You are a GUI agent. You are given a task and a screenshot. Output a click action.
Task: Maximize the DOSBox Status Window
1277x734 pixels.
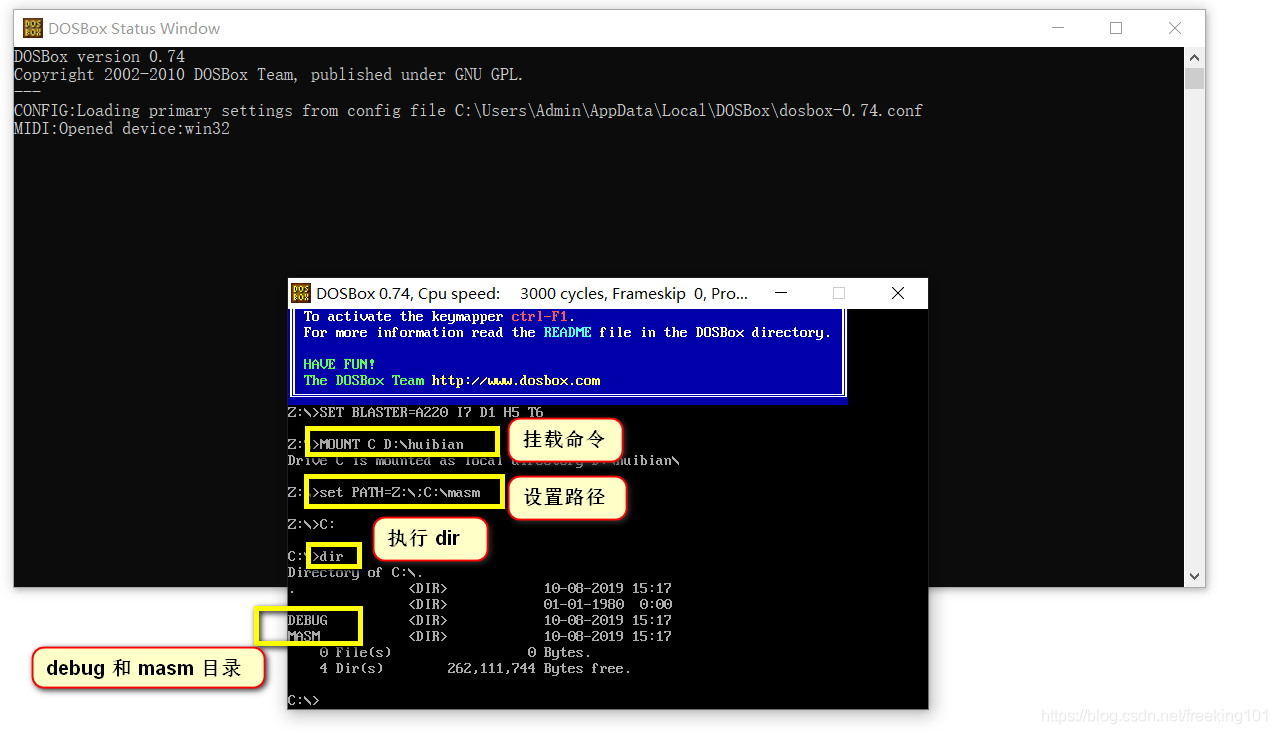(x=1116, y=28)
